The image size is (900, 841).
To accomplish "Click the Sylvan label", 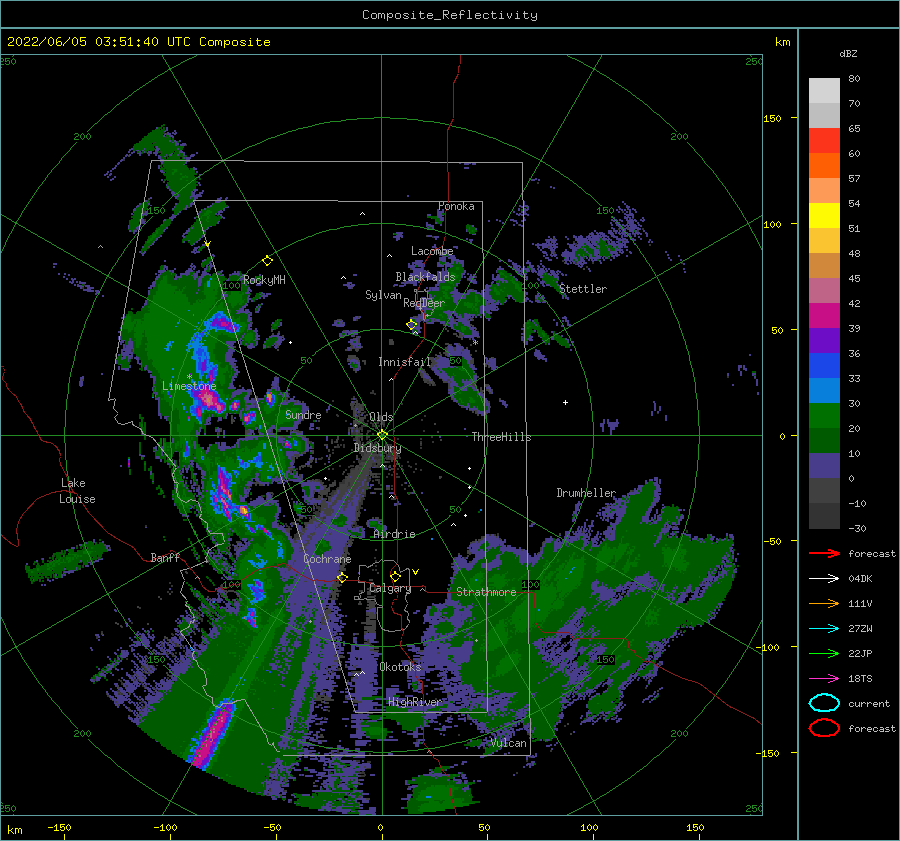I will coord(383,295).
